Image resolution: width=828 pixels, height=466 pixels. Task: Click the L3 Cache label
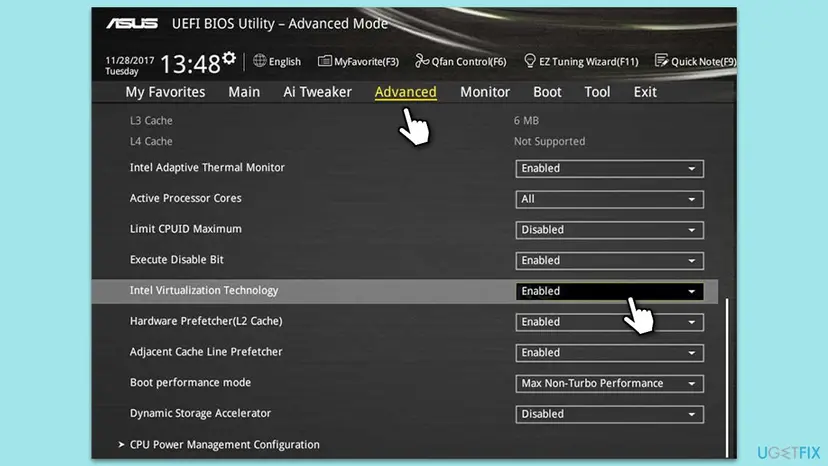tap(151, 120)
